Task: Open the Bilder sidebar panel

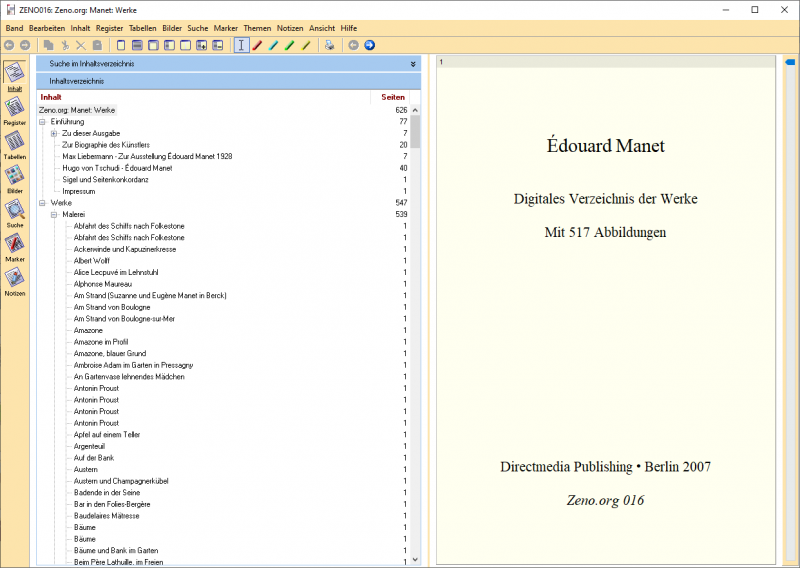Action: [x=15, y=176]
